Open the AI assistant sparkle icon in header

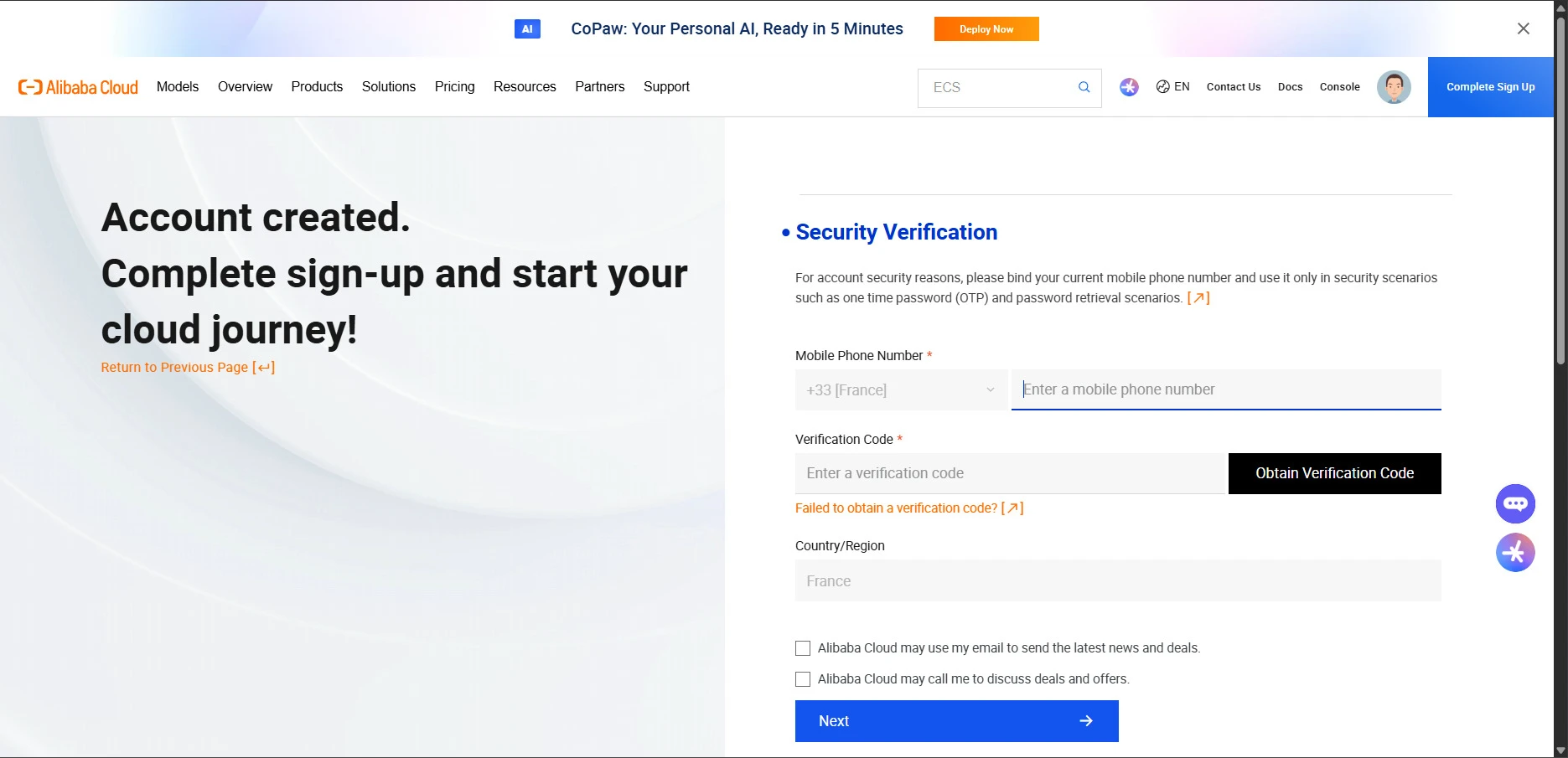pyautogui.click(x=1129, y=87)
